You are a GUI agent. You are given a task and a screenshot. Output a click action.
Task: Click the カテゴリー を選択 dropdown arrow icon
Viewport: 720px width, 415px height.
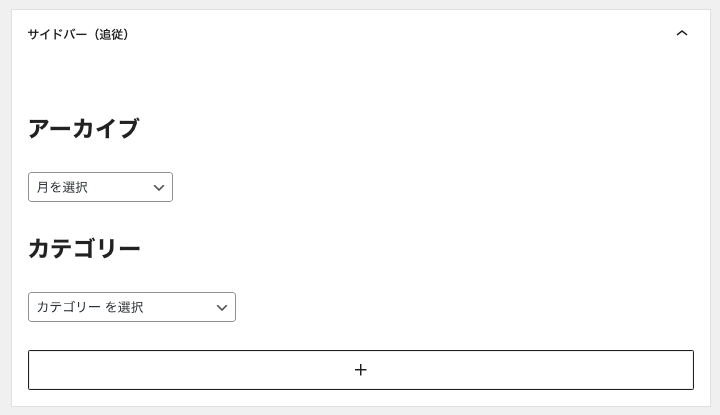click(222, 308)
